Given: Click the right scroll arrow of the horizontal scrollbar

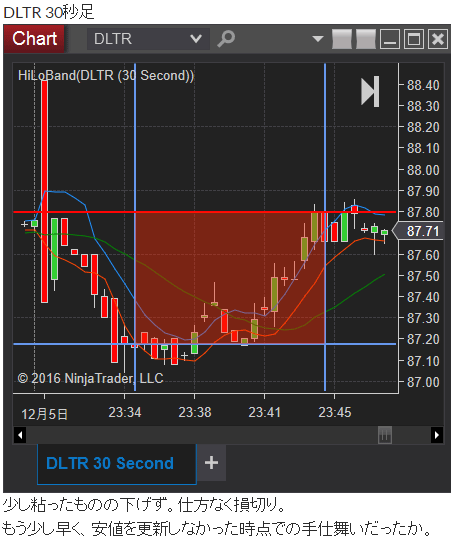Looking at the screenshot, I should point(437,435).
